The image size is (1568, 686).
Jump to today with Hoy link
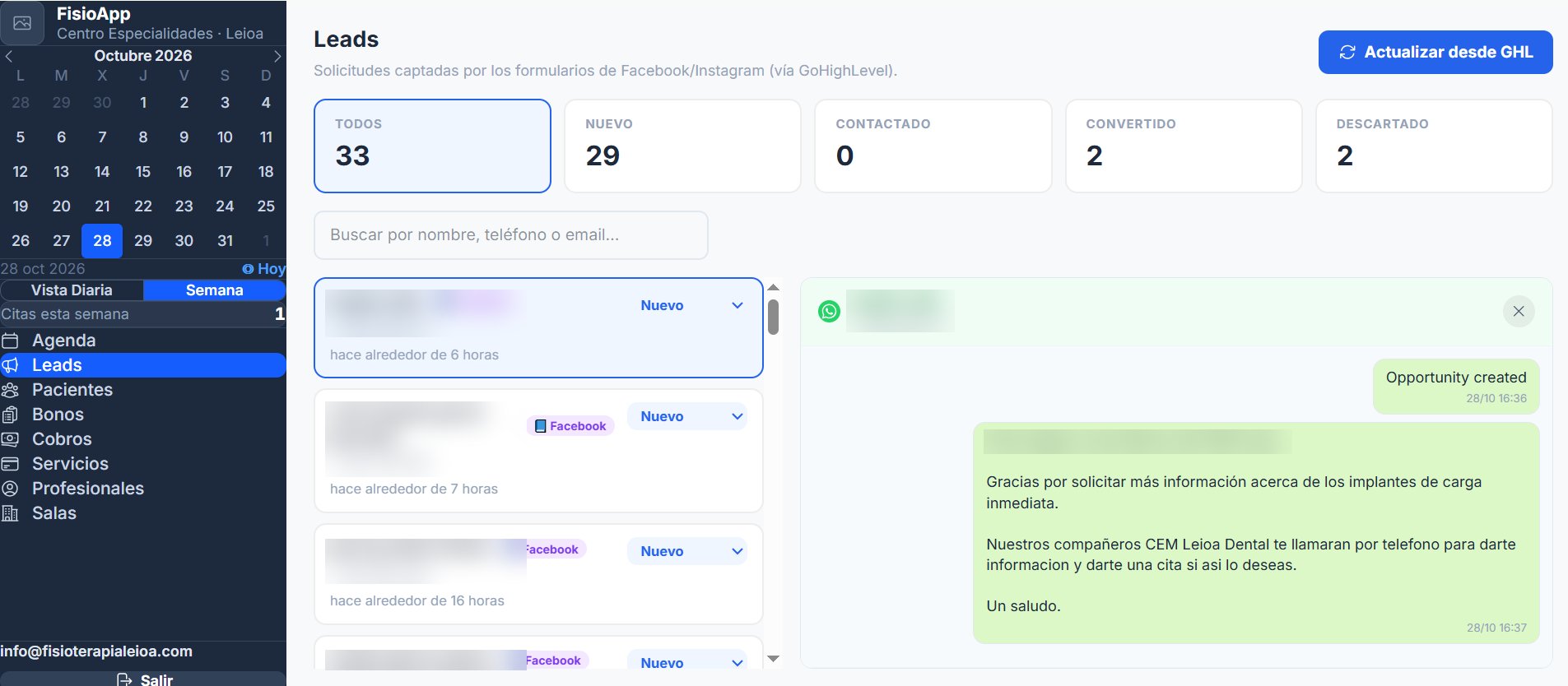[x=264, y=269]
